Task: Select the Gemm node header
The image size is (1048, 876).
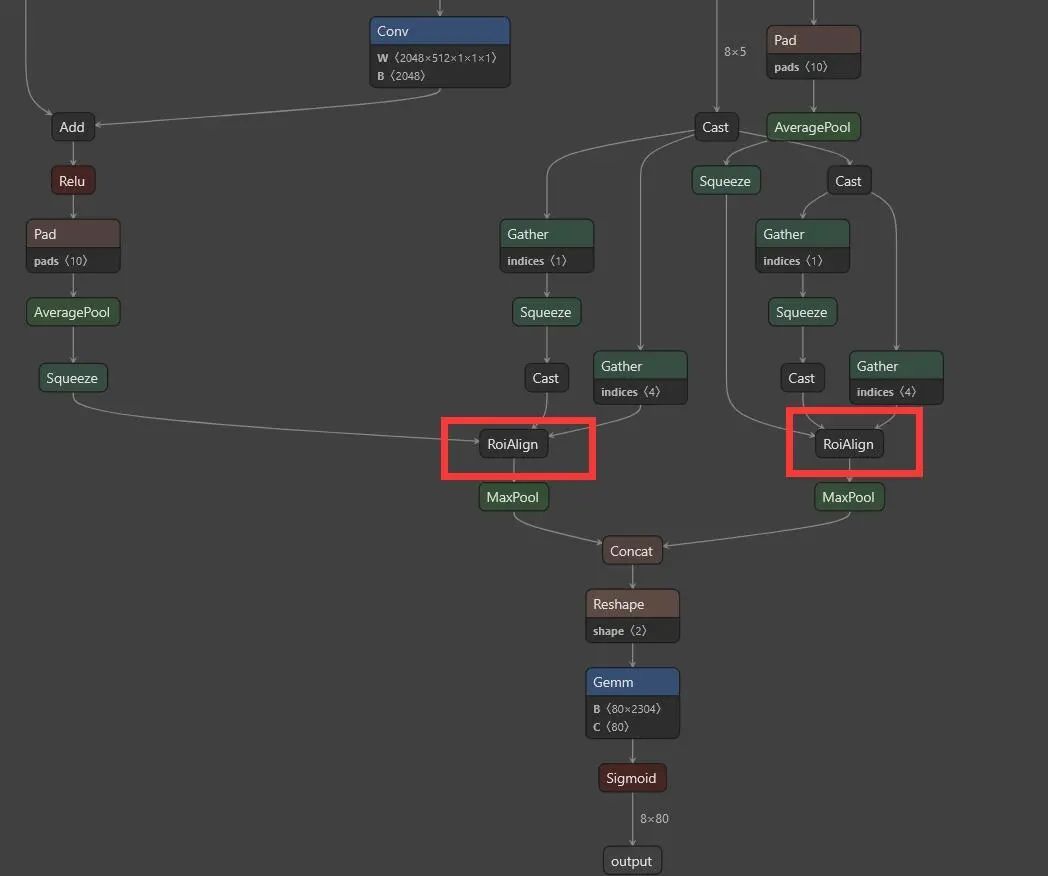Action: pyautogui.click(x=632, y=682)
